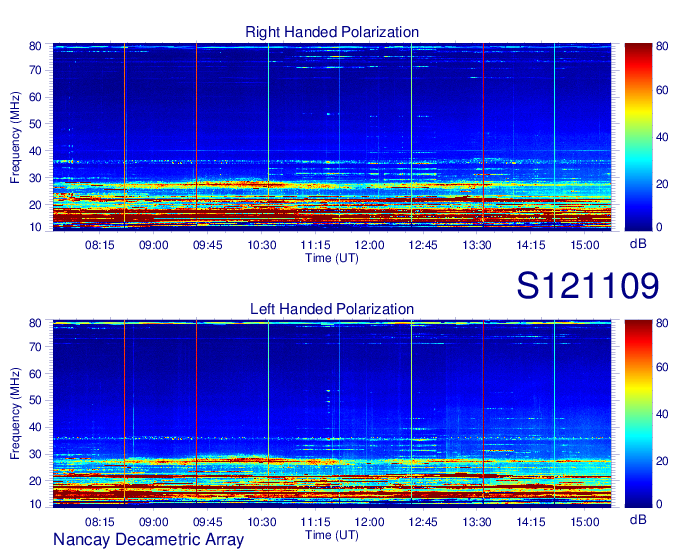The height and width of the screenshot is (552, 680).
Task: Click "Frequency (MHz)" axis label of Right Handed plot
Action: 15,137
